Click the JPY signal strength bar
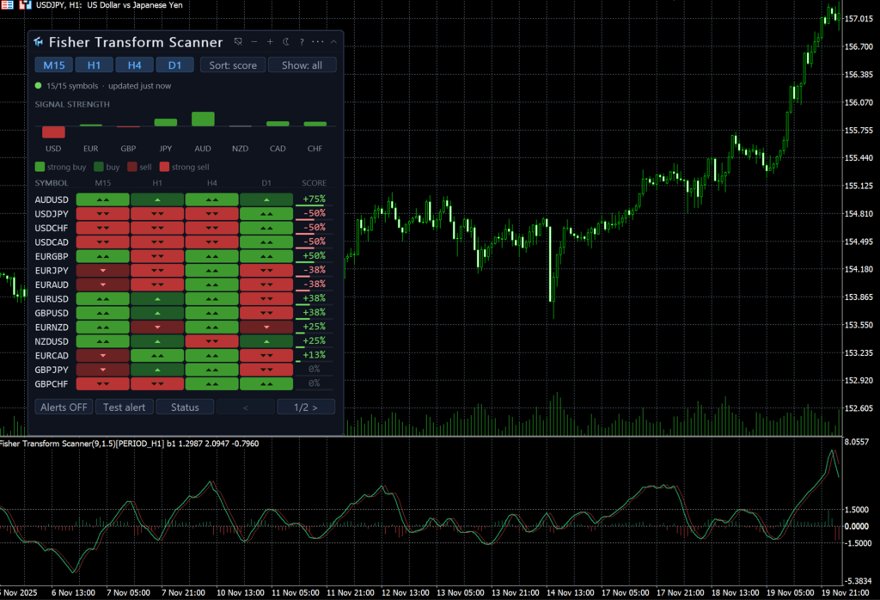This screenshot has height=600, width=880. tap(166, 122)
